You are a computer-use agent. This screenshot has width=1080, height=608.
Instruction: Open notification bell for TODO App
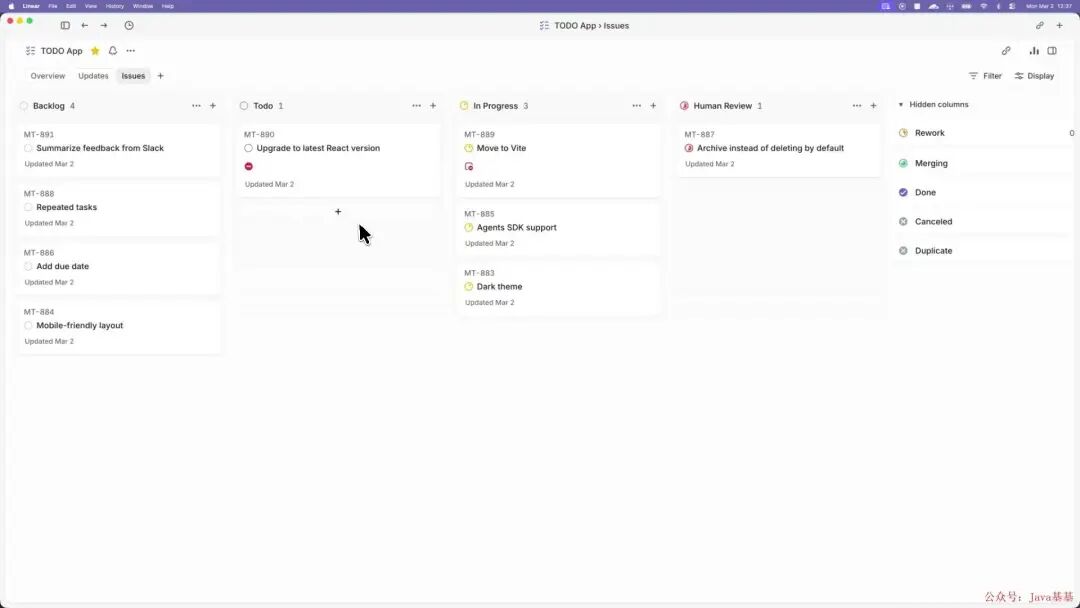point(113,51)
